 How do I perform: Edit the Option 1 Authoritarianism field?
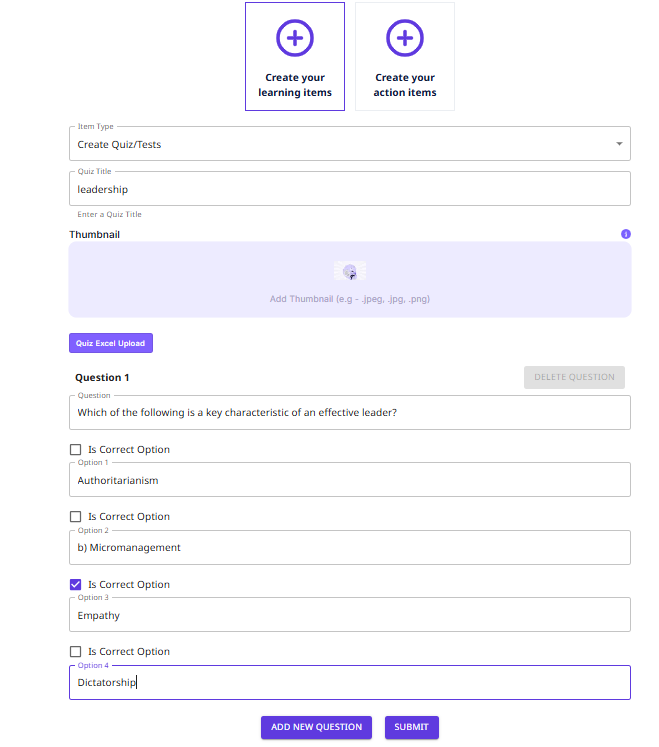349,480
